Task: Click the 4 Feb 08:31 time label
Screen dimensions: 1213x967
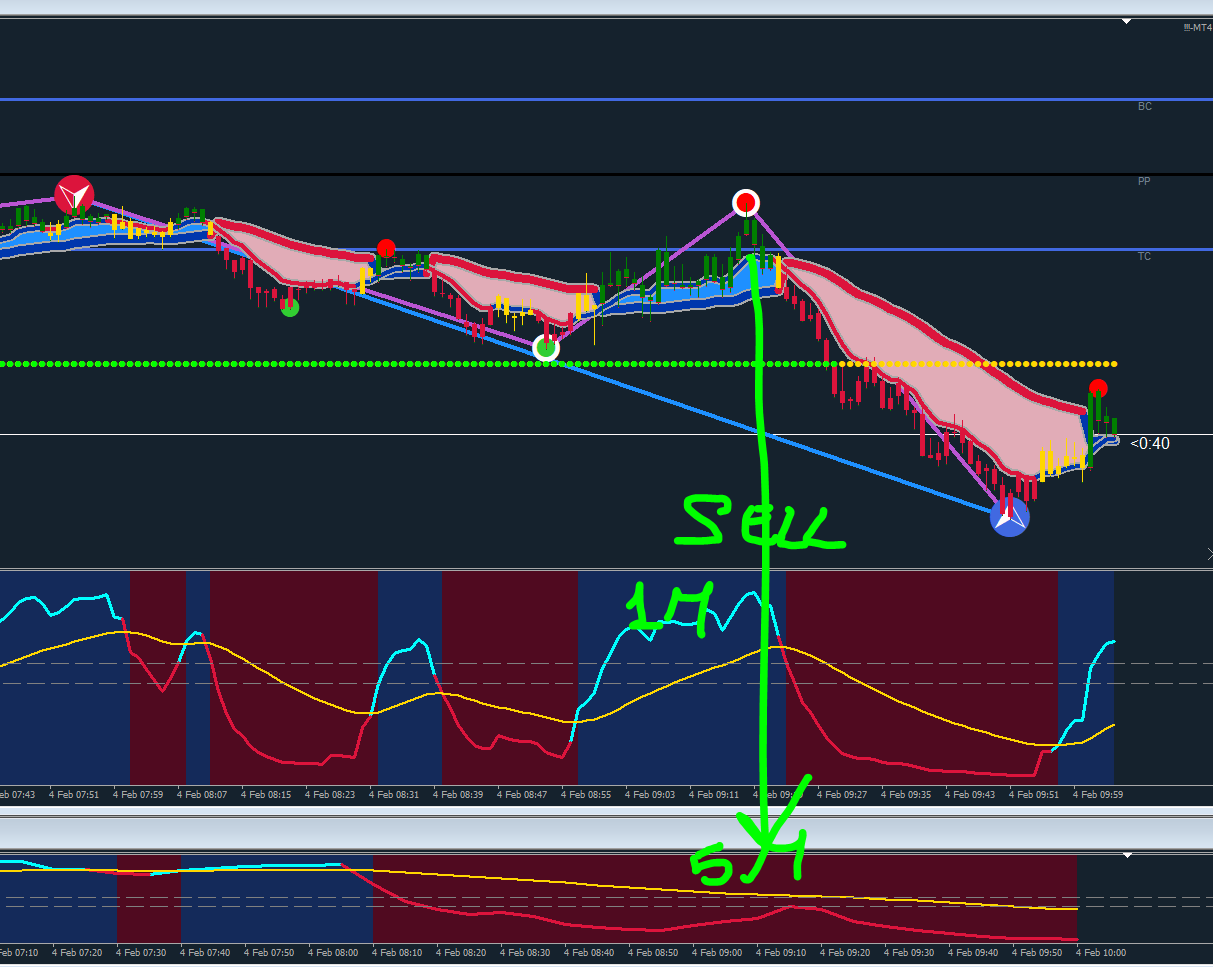Action: pyautogui.click(x=394, y=795)
